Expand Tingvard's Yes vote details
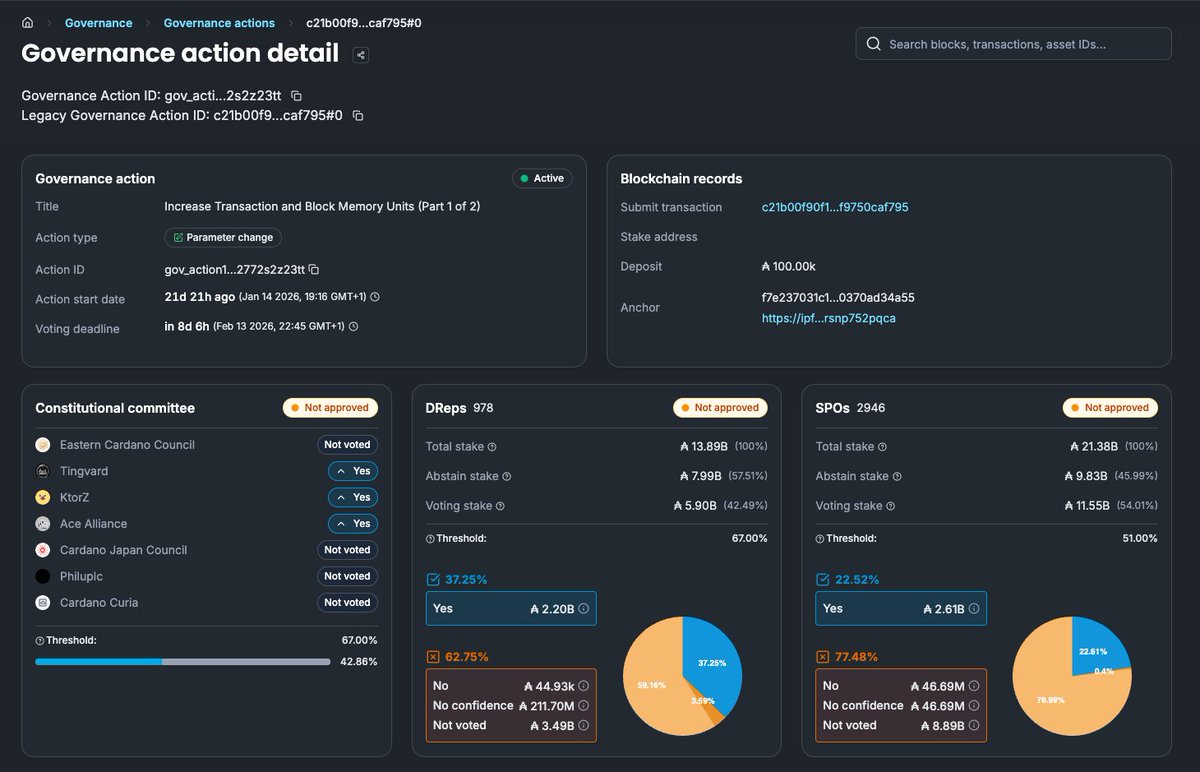This screenshot has height=772, width=1200. (x=352, y=470)
